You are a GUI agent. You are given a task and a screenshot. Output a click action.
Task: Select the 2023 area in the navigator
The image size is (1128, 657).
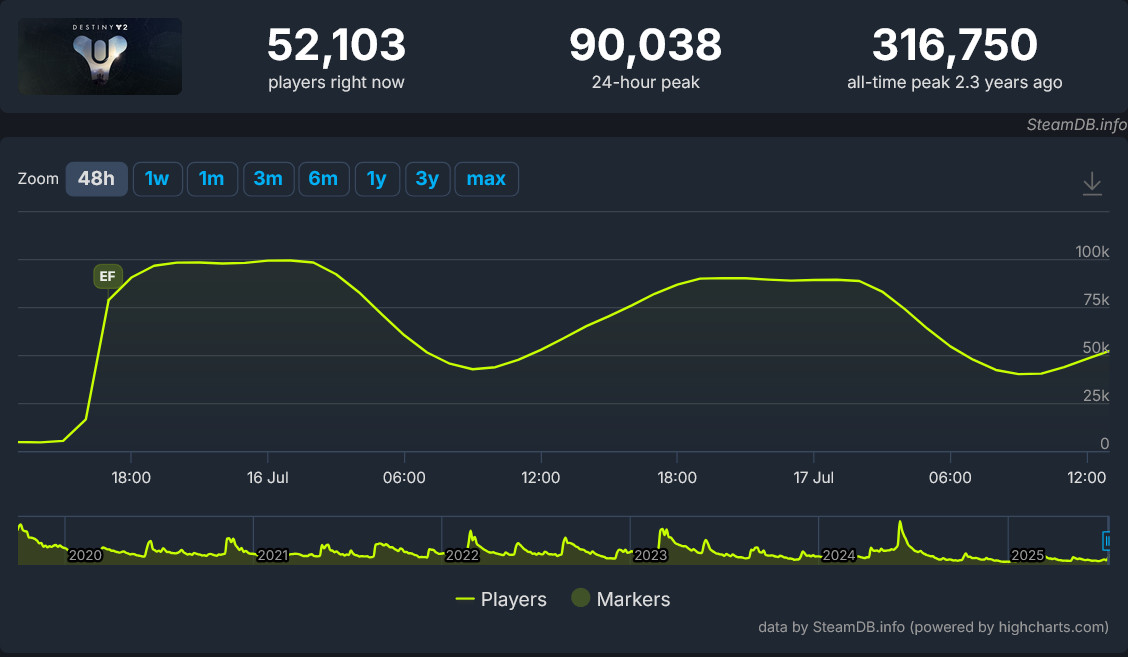tap(650, 556)
